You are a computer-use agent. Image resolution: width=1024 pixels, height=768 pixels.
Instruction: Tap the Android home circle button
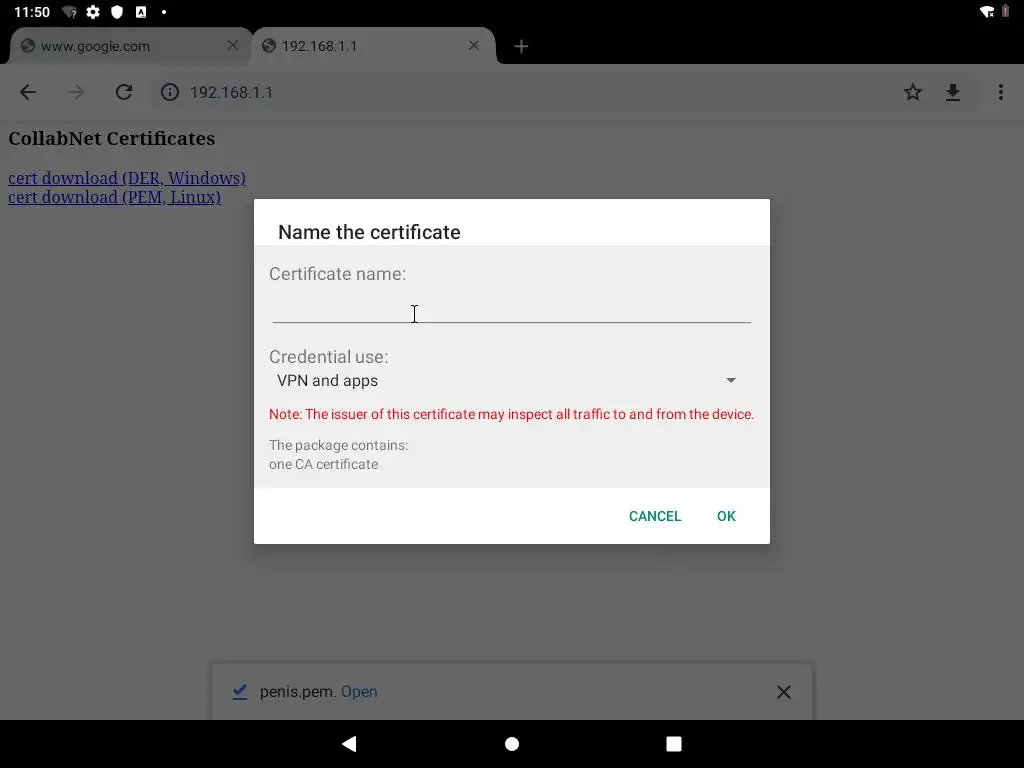(512, 744)
